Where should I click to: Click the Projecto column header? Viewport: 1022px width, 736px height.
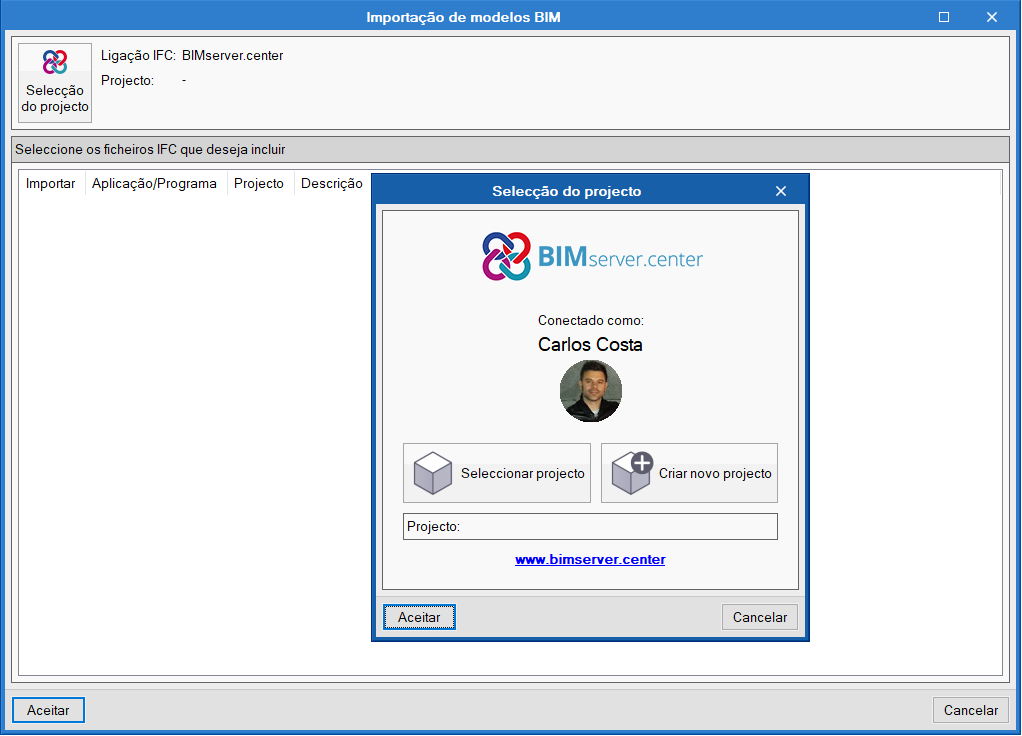point(259,184)
